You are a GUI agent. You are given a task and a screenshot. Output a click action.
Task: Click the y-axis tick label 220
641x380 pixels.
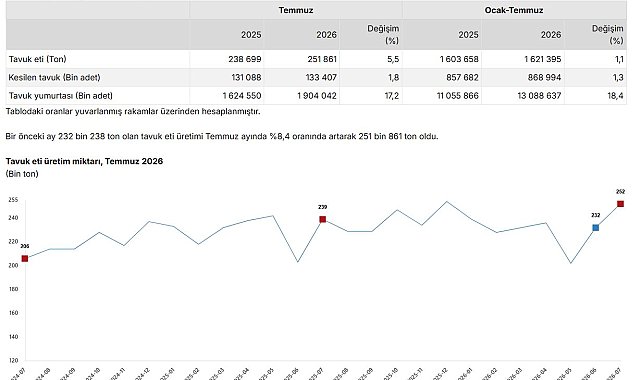tap(13, 241)
